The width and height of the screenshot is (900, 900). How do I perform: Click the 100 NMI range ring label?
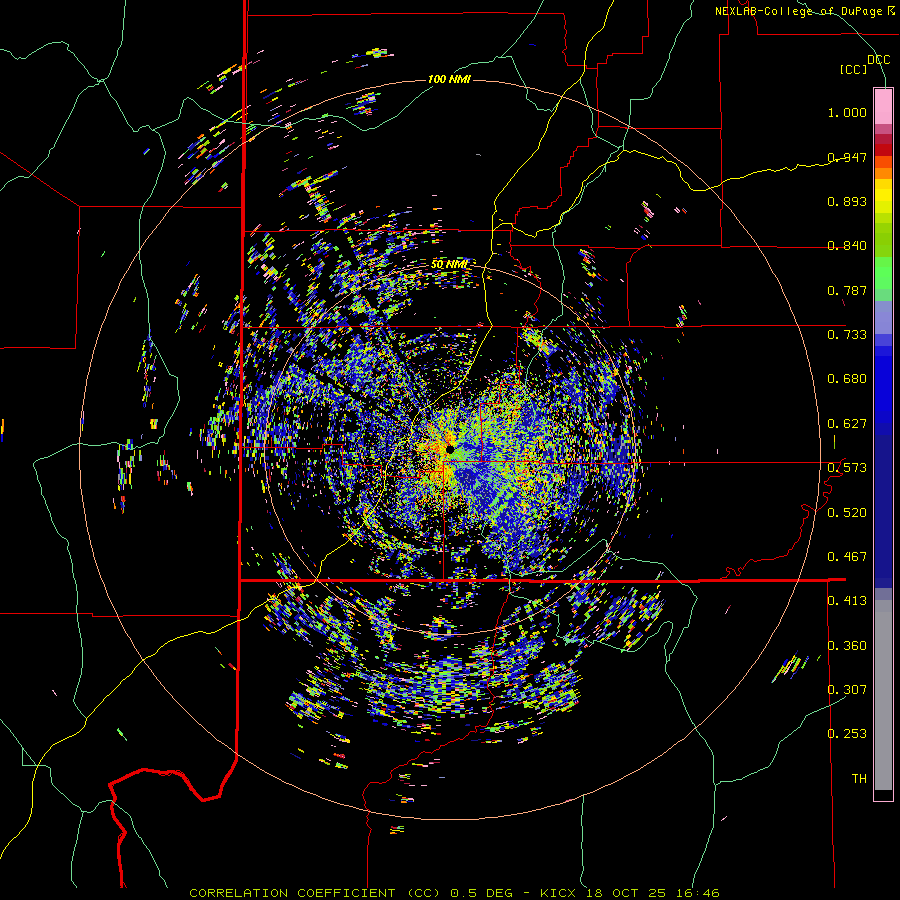(449, 79)
